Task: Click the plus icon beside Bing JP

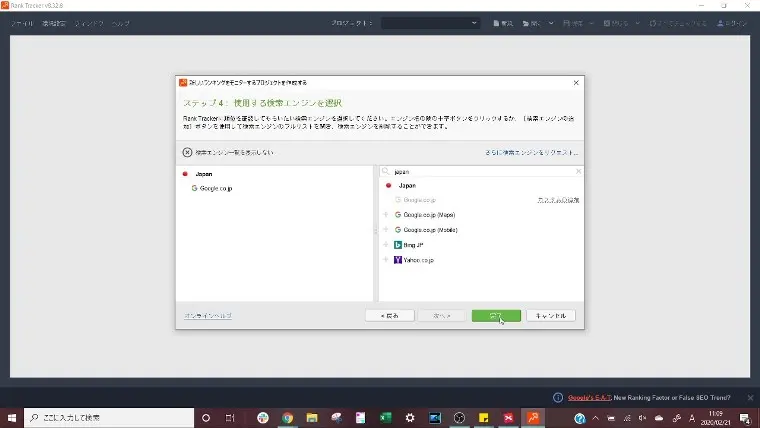Action: tap(386, 245)
